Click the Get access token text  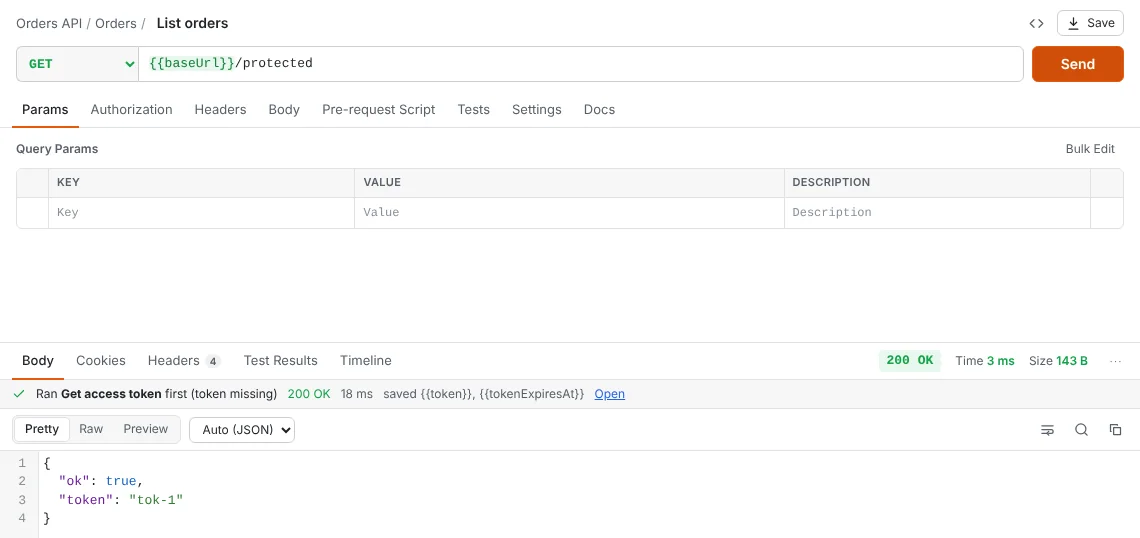click(x=111, y=394)
